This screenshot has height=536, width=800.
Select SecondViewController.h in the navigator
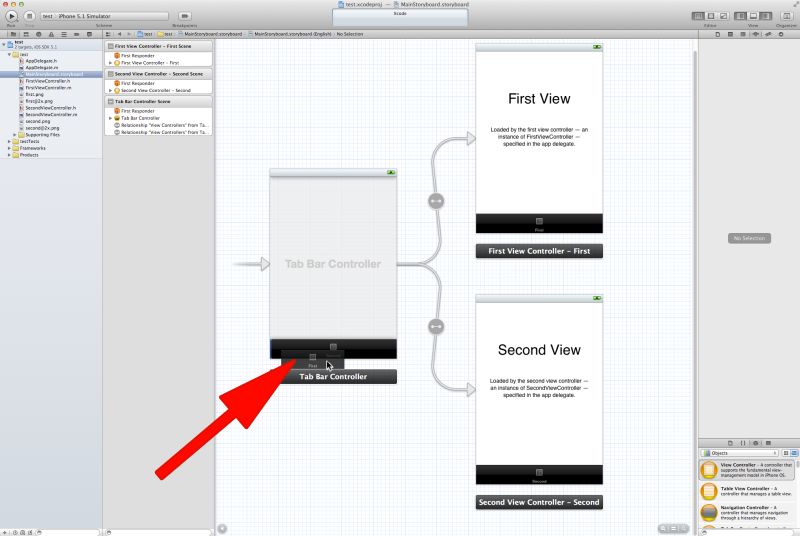point(51,108)
